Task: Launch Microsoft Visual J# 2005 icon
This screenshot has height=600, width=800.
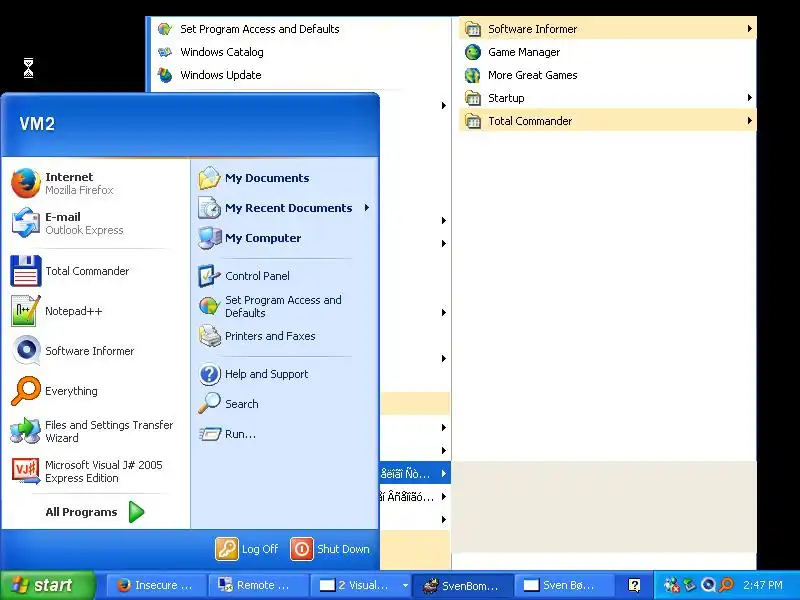Action: (x=26, y=471)
